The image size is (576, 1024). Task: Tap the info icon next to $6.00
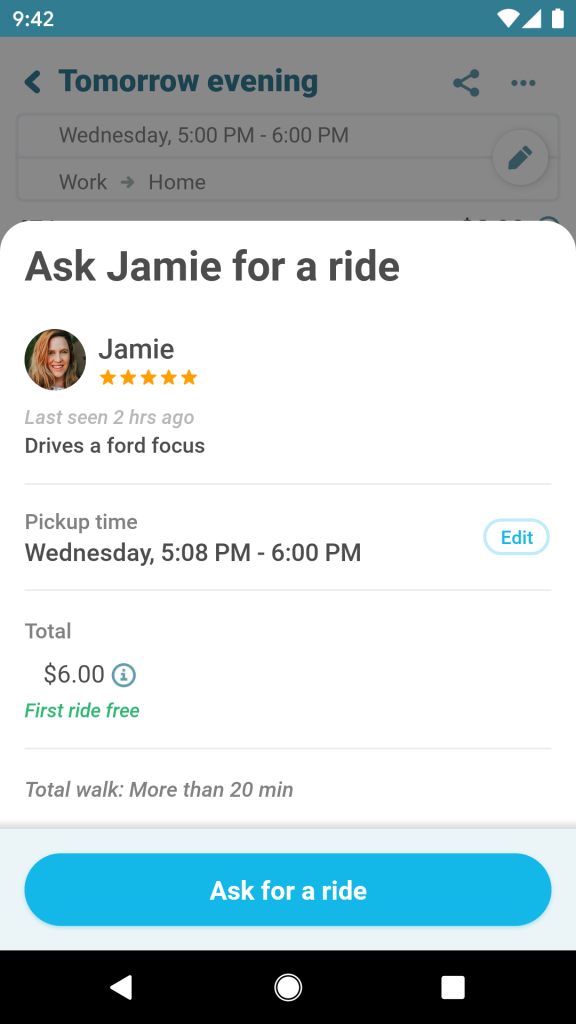[123, 675]
